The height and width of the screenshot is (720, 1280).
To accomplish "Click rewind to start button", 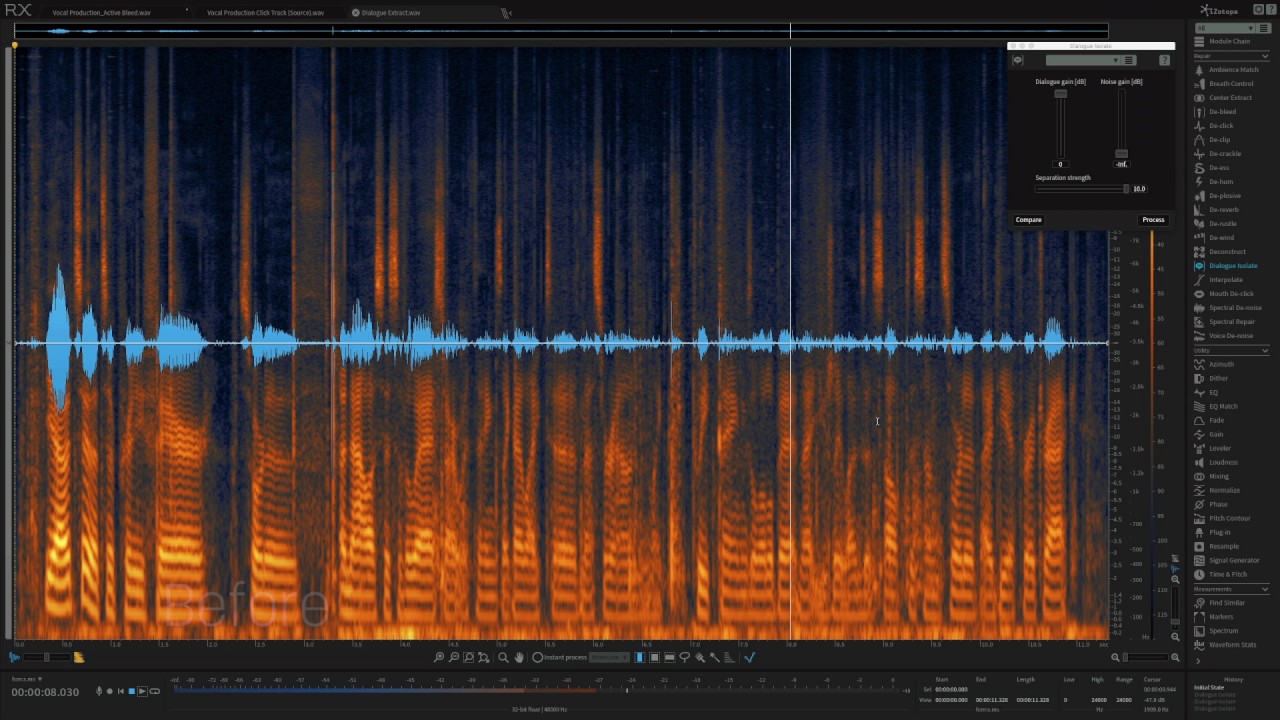I will (x=120, y=691).
